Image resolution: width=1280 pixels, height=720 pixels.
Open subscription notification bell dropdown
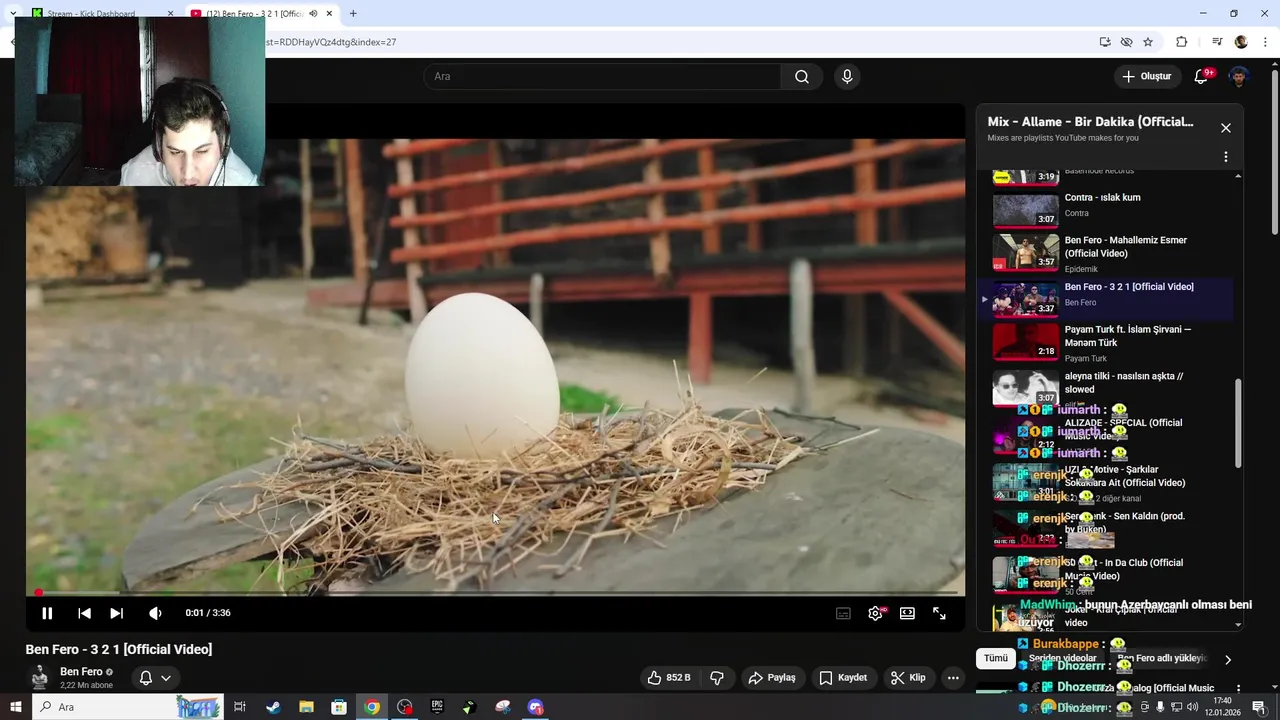[x=155, y=678]
